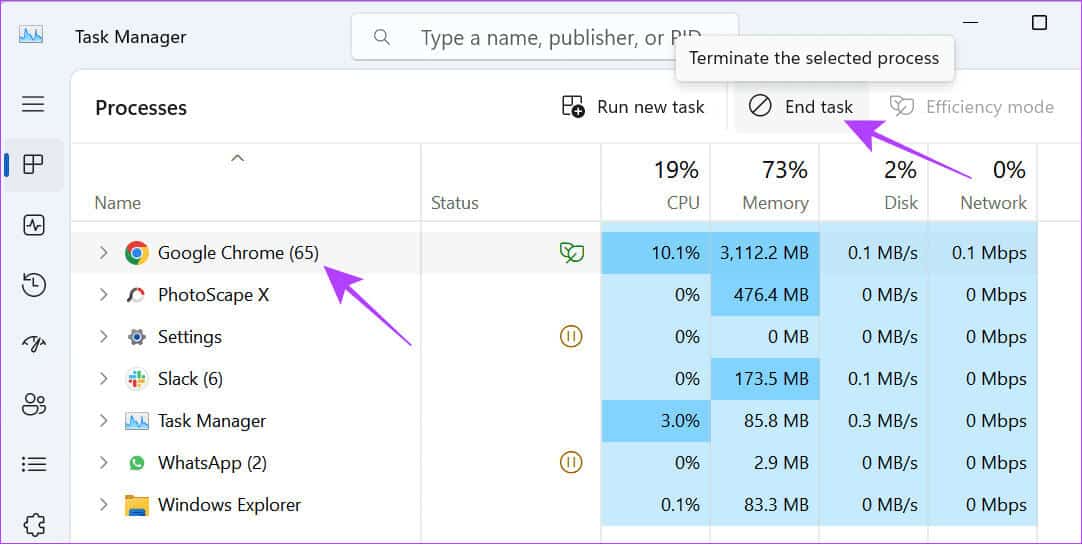Click the WhatsApp process icon
The width and height of the screenshot is (1082, 545).
(x=137, y=463)
